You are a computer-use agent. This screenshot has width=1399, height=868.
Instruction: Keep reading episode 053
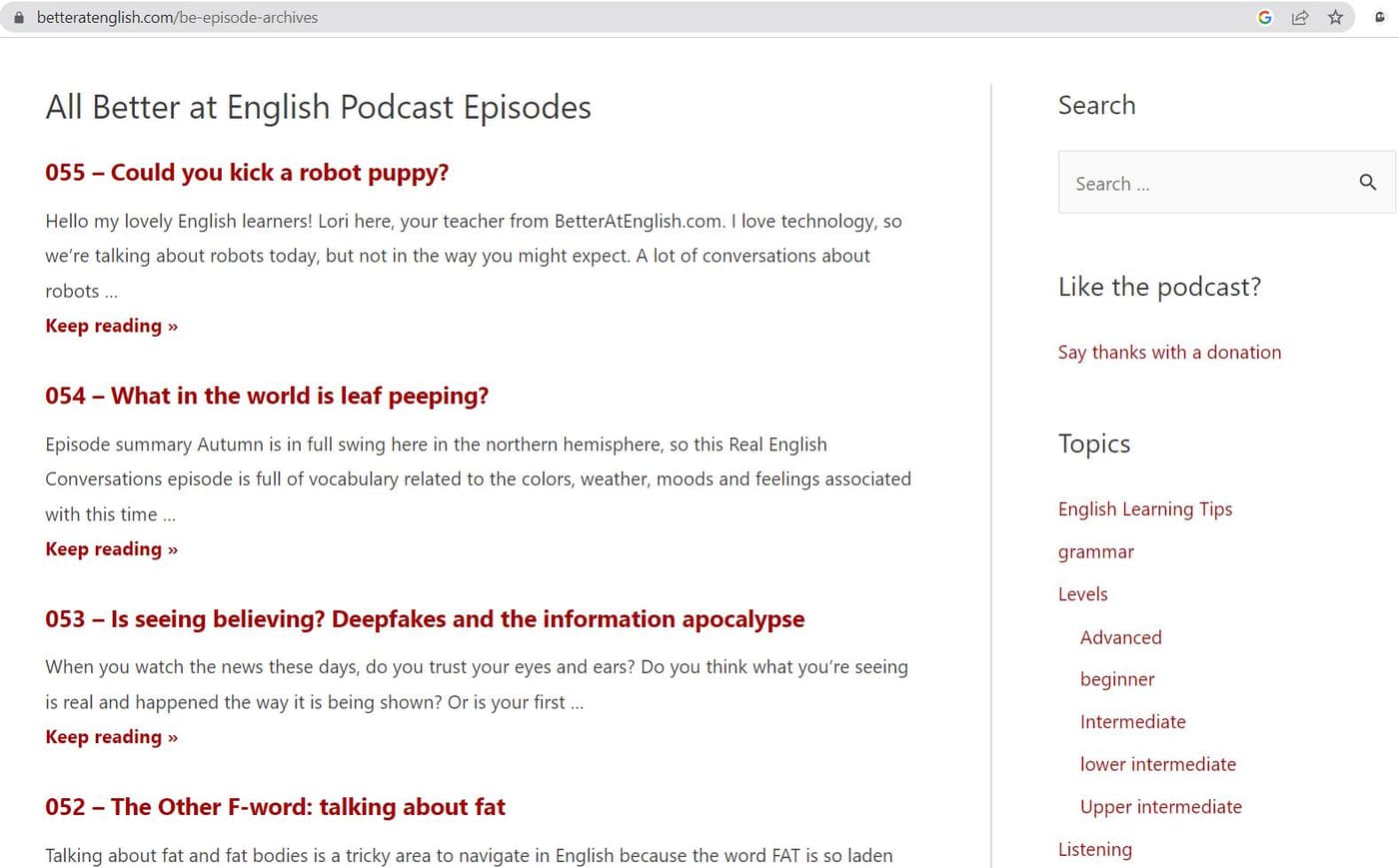(111, 737)
